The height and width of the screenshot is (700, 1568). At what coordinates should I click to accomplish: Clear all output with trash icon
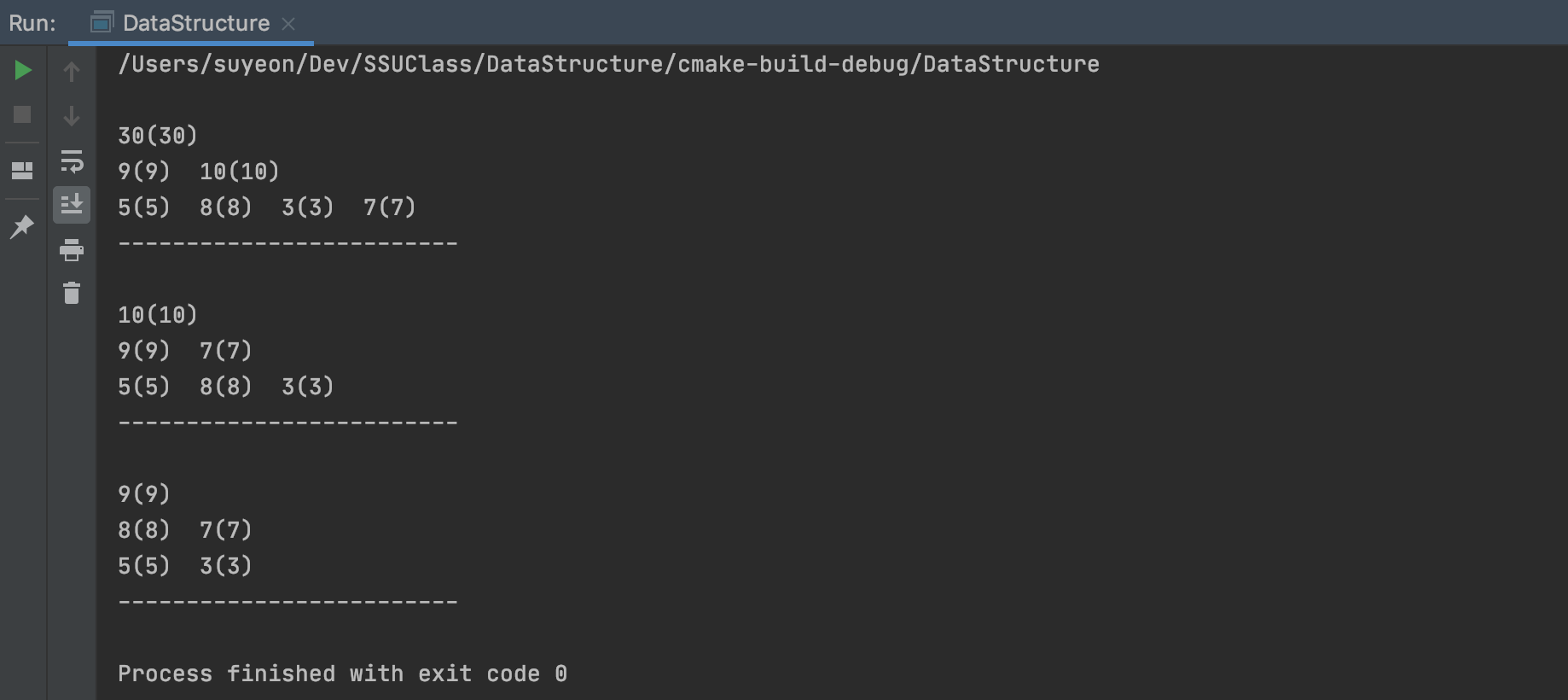coord(72,293)
